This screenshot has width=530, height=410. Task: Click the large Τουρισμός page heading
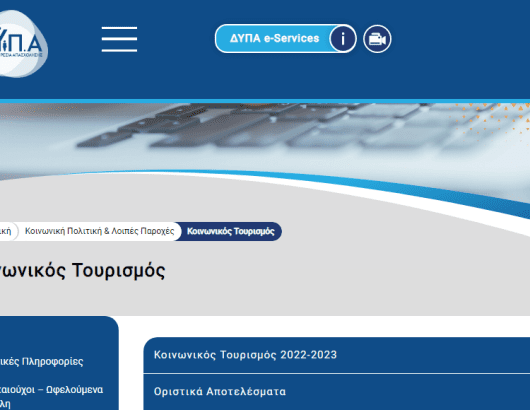[82, 270]
